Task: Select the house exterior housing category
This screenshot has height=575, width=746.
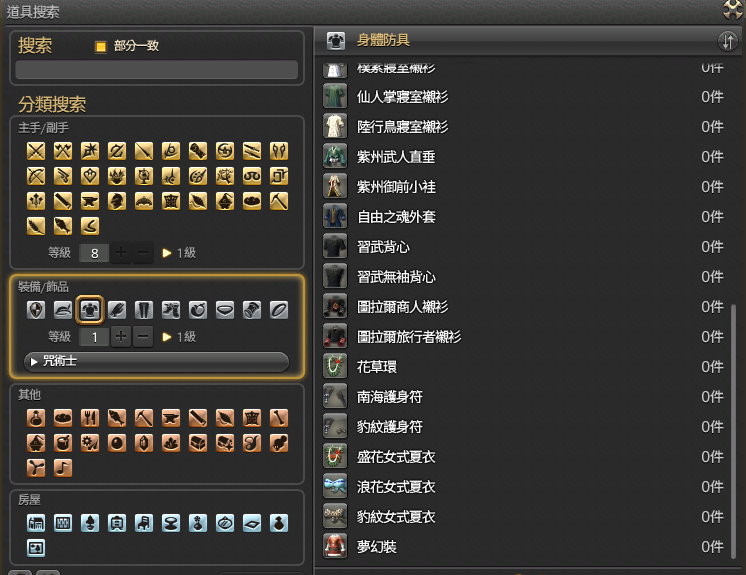Action: click(x=36, y=523)
